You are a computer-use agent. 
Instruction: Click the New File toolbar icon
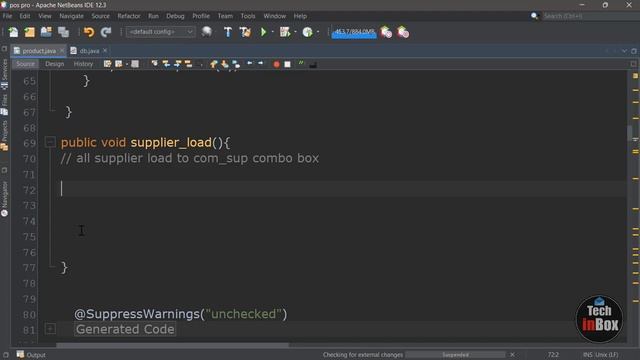point(13,32)
